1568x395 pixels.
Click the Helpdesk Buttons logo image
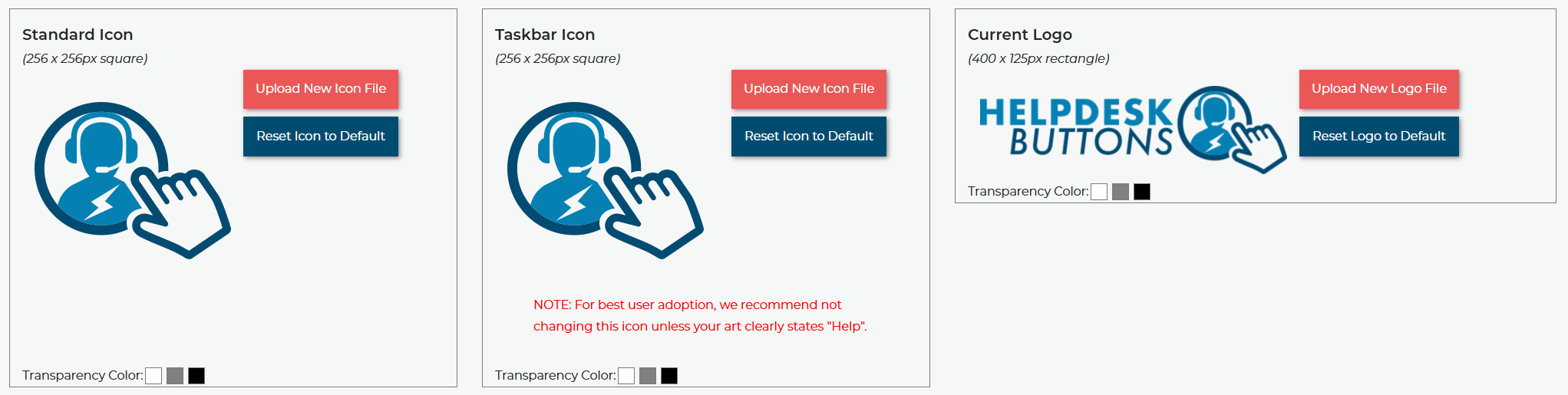pos(1132,129)
